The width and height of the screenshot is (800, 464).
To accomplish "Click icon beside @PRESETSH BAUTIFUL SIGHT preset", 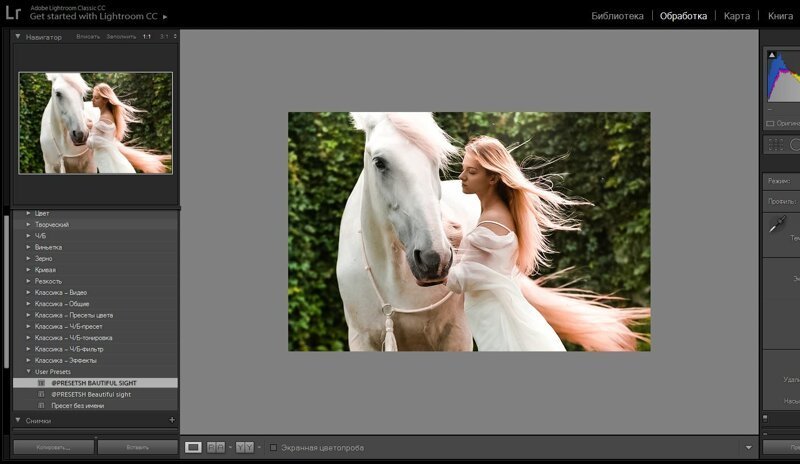I will point(41,382).
